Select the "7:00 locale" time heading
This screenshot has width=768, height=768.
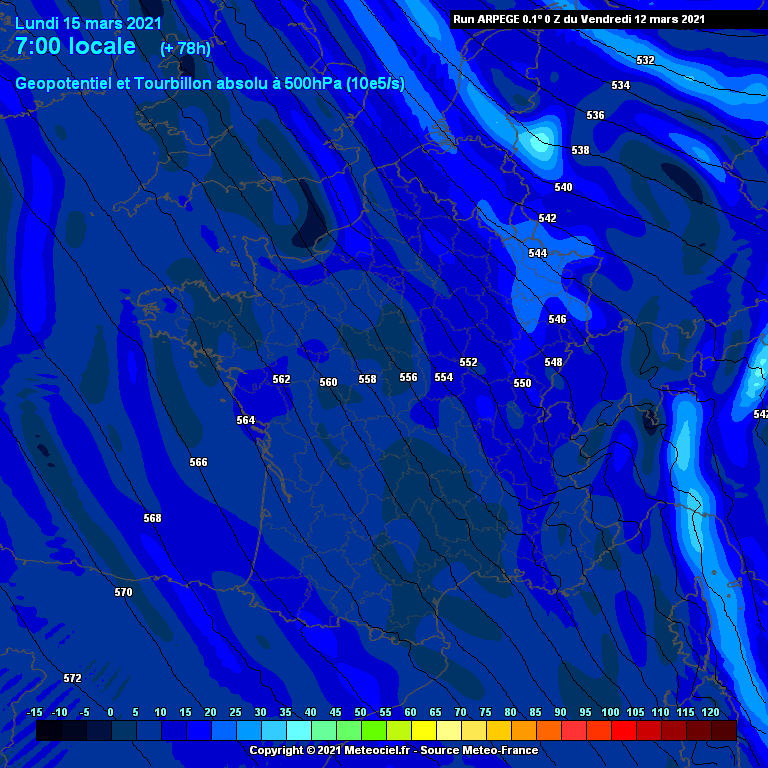[75, 46]
